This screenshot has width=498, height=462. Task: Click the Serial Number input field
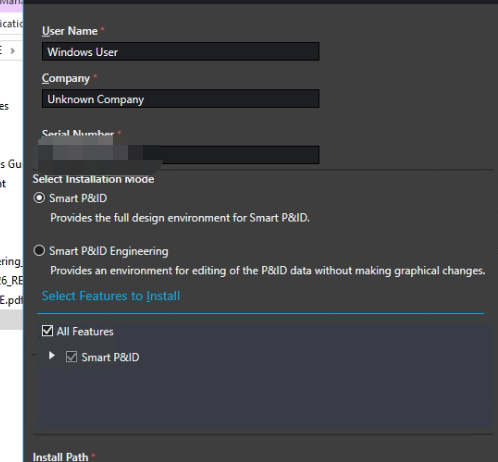tap(180, 155)
